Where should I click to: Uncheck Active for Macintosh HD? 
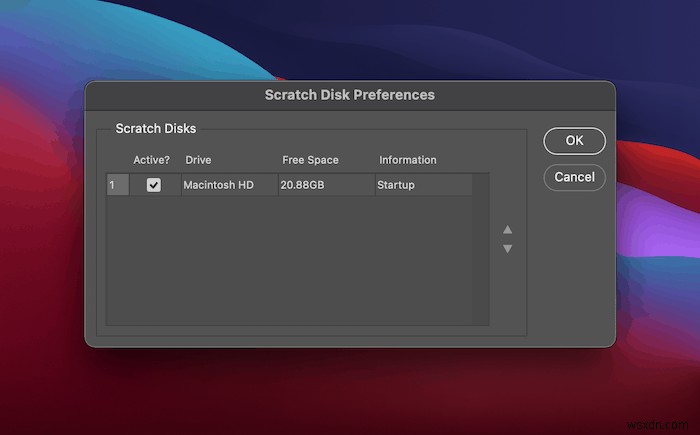pyautogui.click(x=154, y=185)
